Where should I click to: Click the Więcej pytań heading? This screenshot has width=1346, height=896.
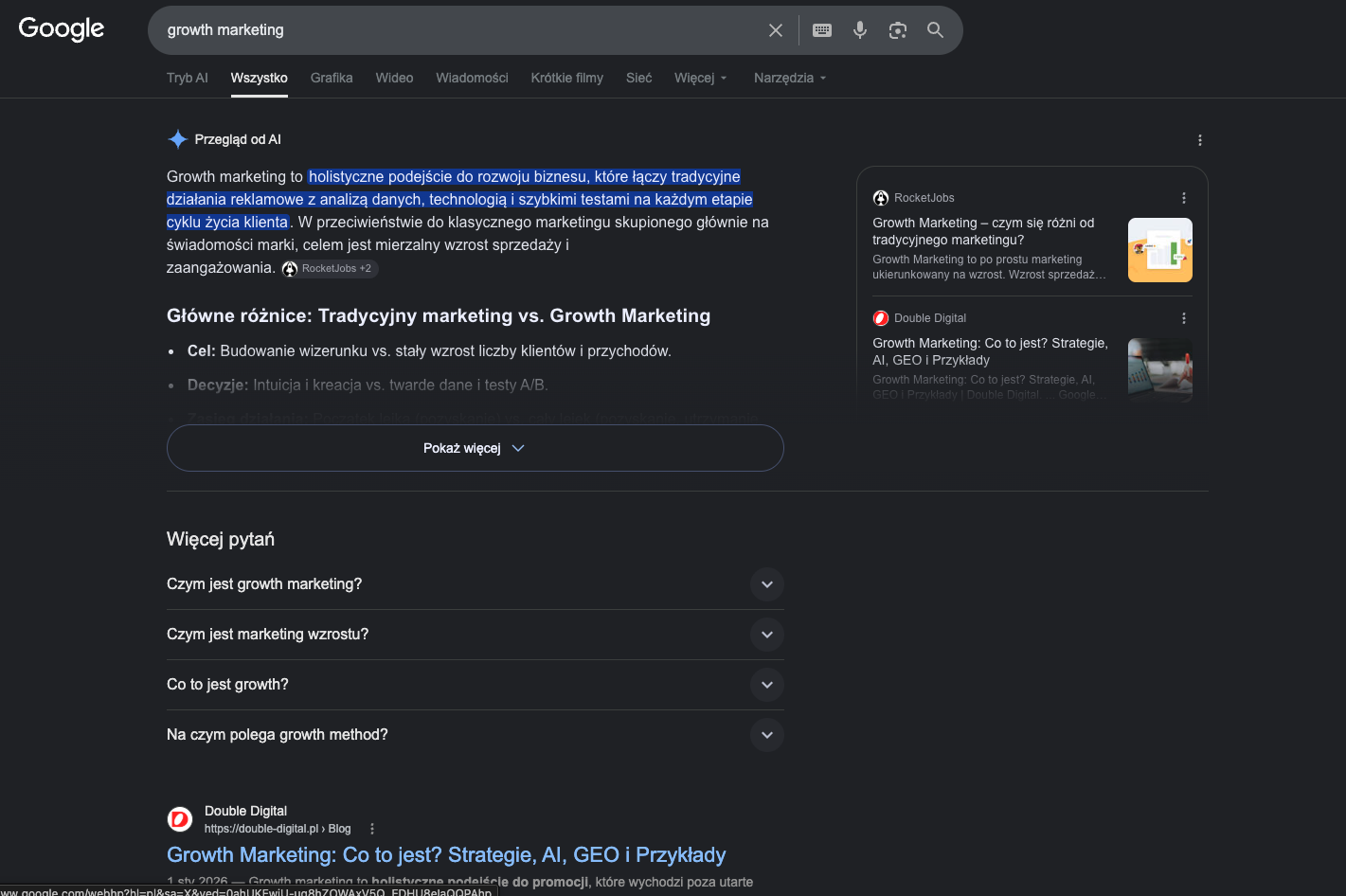point(221,539)
